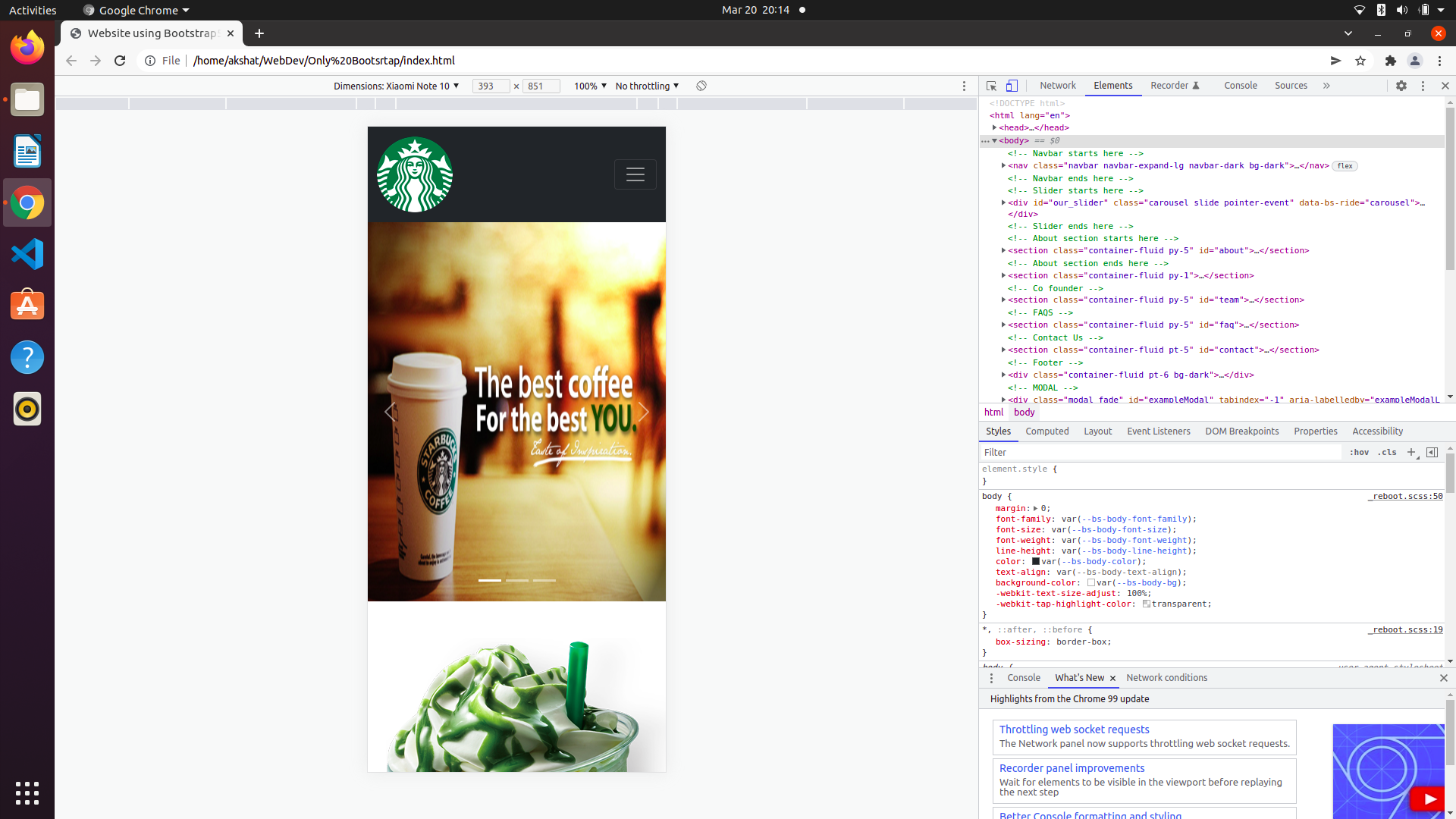
Task: Open DevTools settings gear
Action: pyautogui.click(x=1403, y=86)
